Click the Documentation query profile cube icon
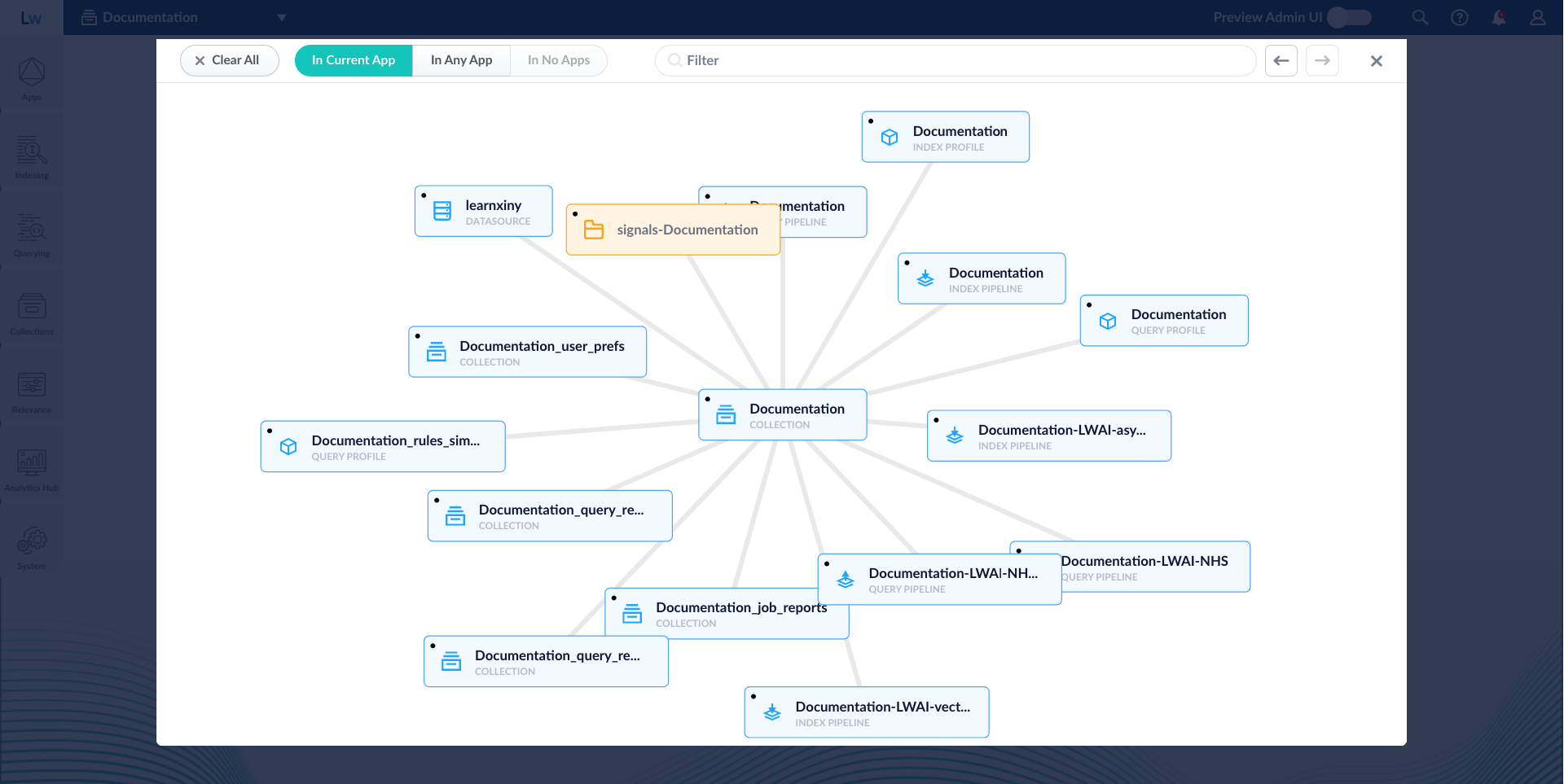This screenshot has height=784, width=1564. click(x=1108, y=321)
